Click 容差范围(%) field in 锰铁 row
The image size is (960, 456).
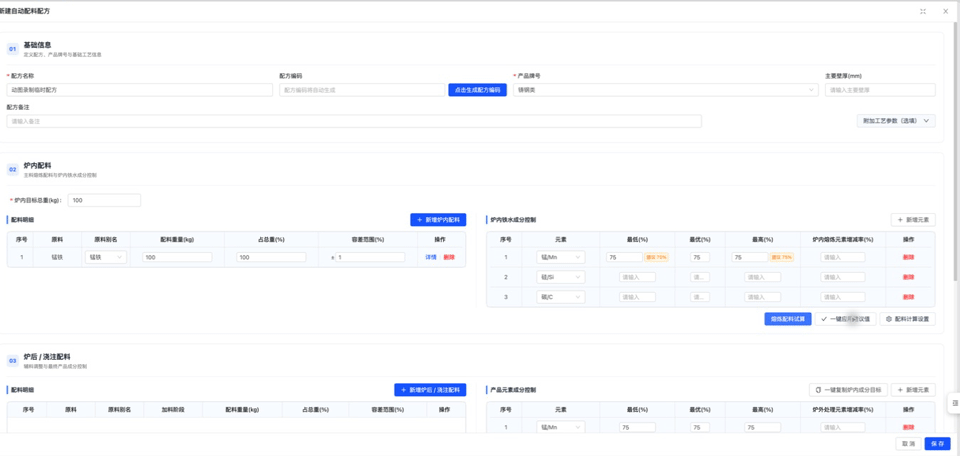[370, 258]
